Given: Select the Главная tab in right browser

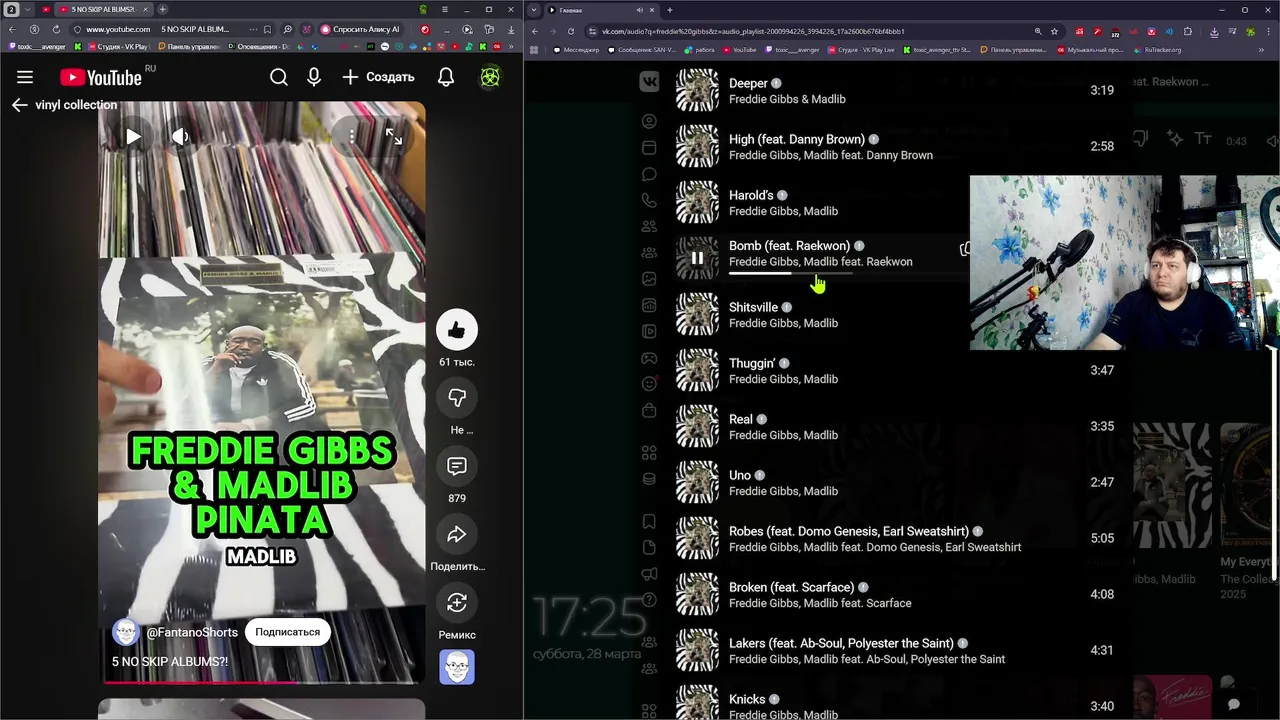Looking at the screenshot, I should coord(600,10).
